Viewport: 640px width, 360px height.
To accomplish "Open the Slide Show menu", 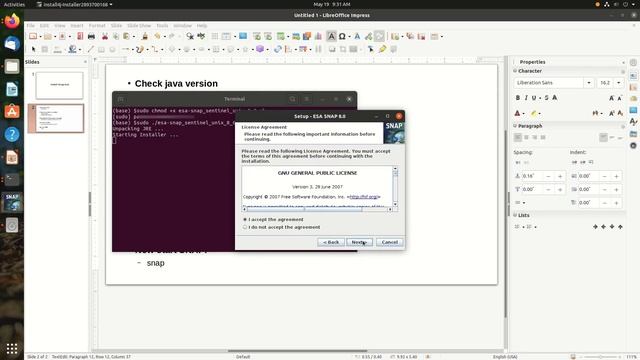I will click(139, 25).
